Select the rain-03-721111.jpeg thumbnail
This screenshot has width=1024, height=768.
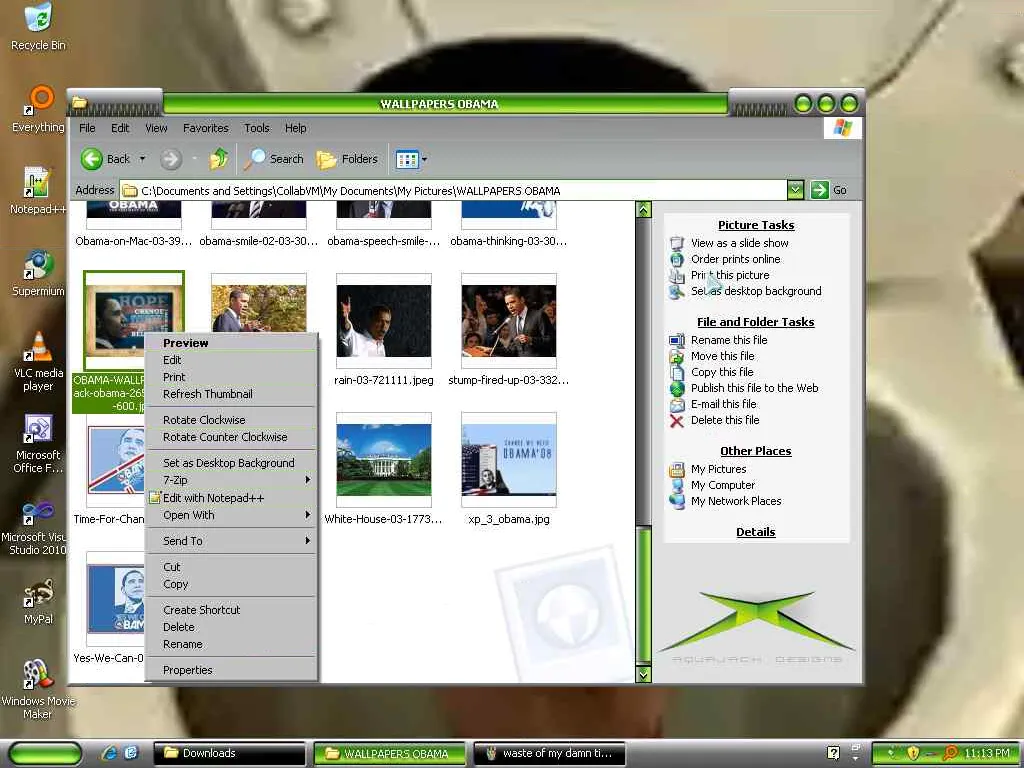click(383, 321)
